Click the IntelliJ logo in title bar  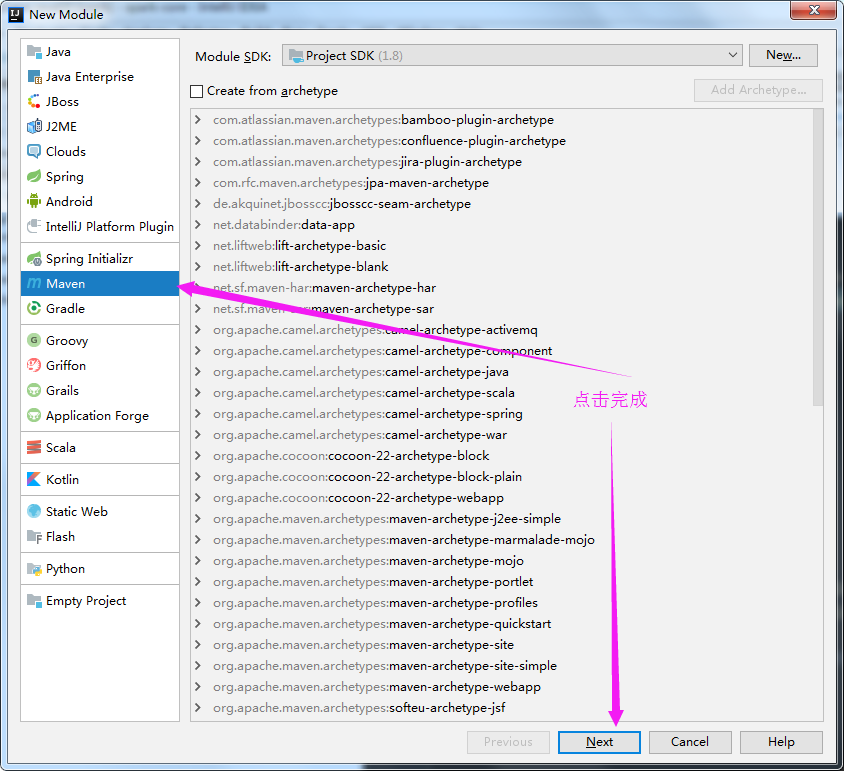point(16,15)
